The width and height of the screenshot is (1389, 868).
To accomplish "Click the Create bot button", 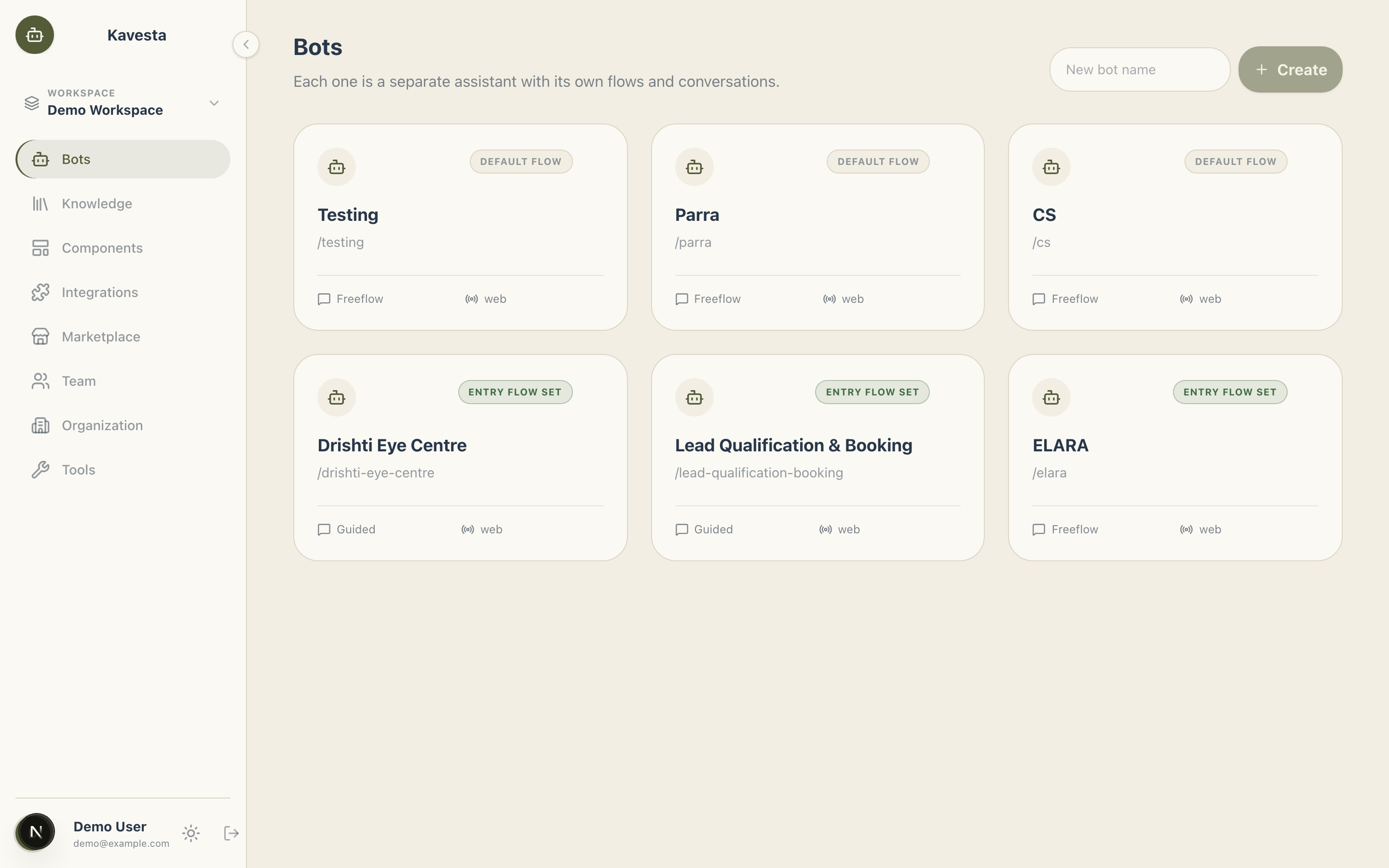I will 1290,69.
